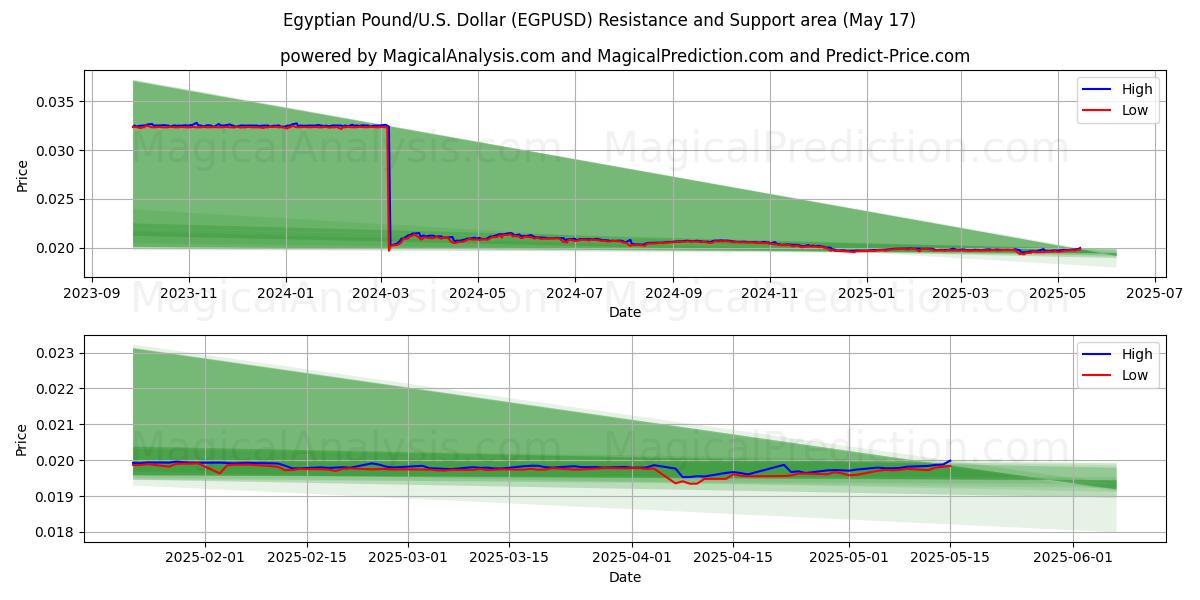Click the '0.021' y-axis label in lower chart
Screen dimensions: 1200x600
point(56,425)
